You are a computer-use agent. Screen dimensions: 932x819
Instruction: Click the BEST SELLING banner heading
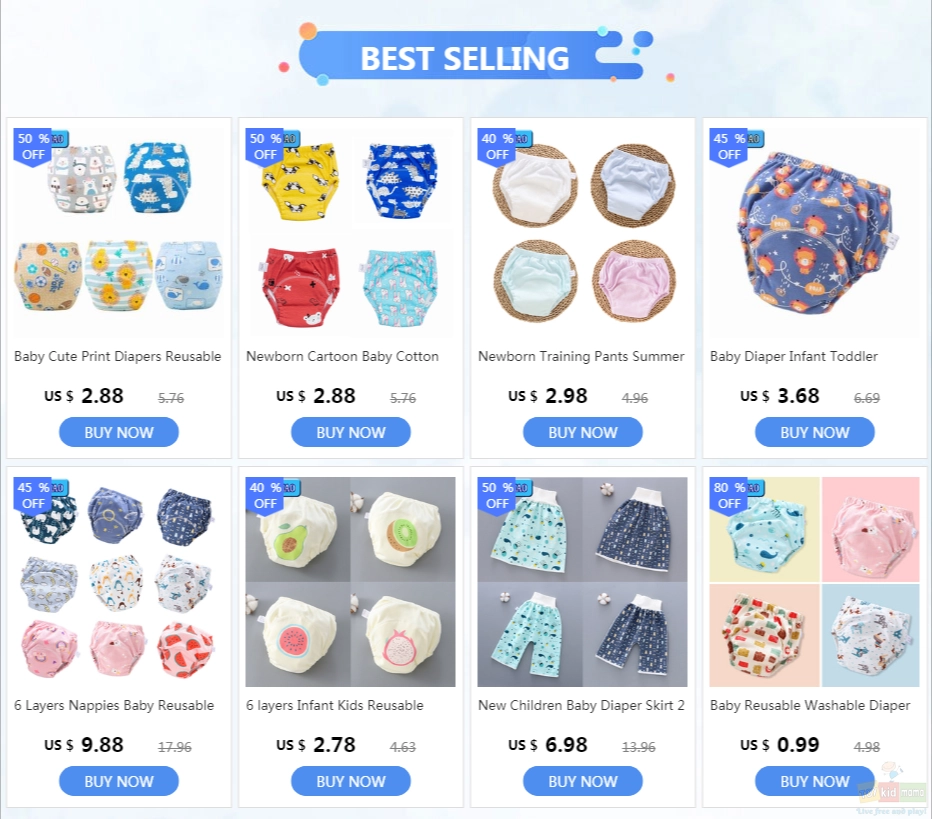coord(465,58)
